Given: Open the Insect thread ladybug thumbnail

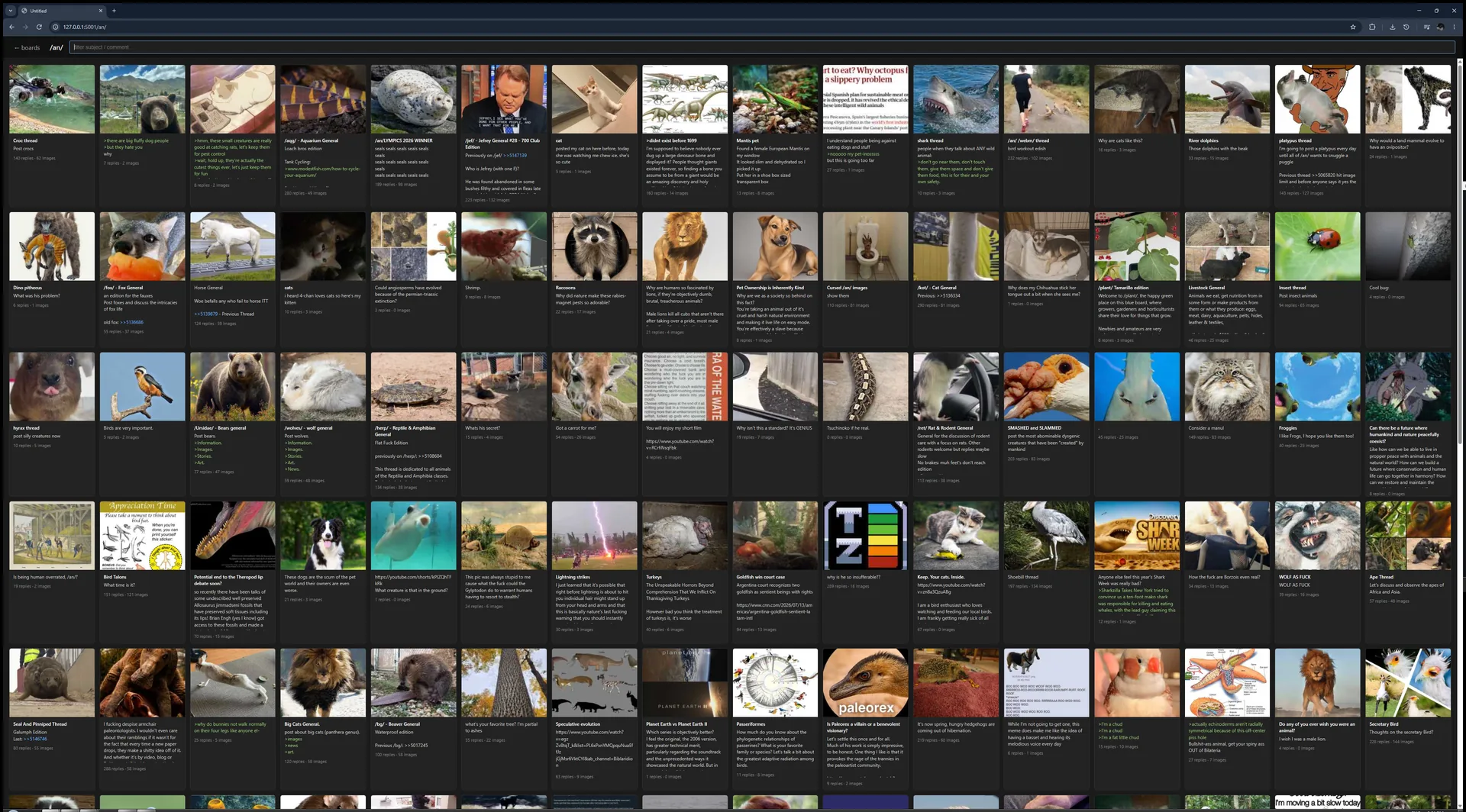Looking at the screenshot, I should click(x=1317, y=246).
